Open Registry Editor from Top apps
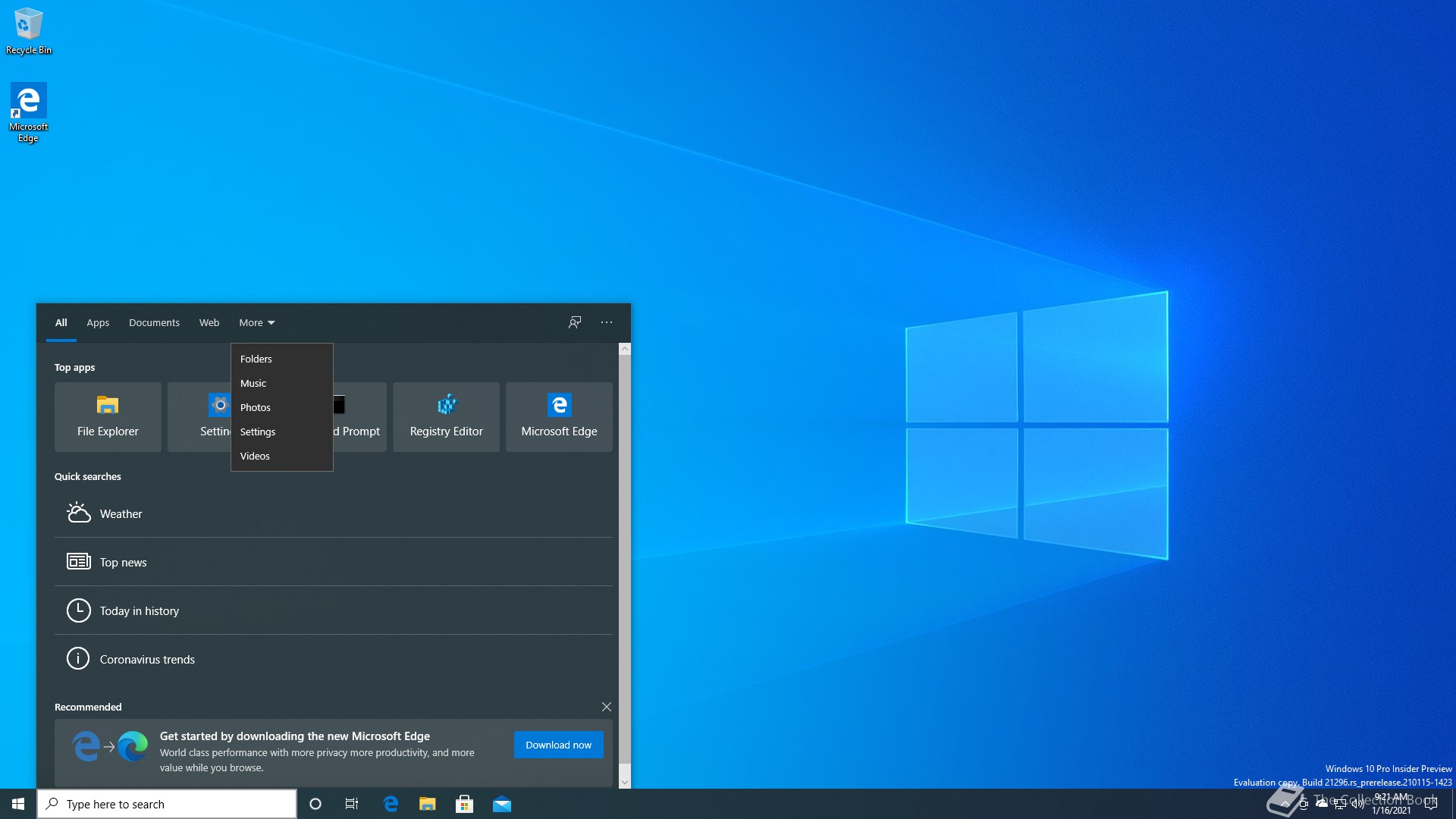Viewport: 1456px width, 819px height. (x=446, y=417)
